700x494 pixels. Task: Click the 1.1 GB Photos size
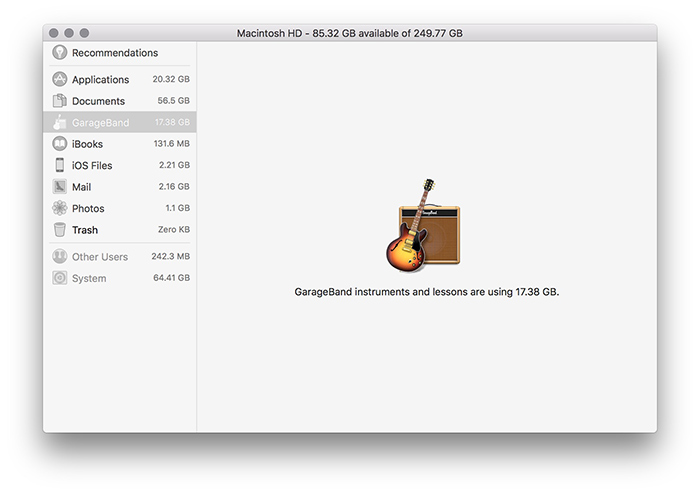178,208
